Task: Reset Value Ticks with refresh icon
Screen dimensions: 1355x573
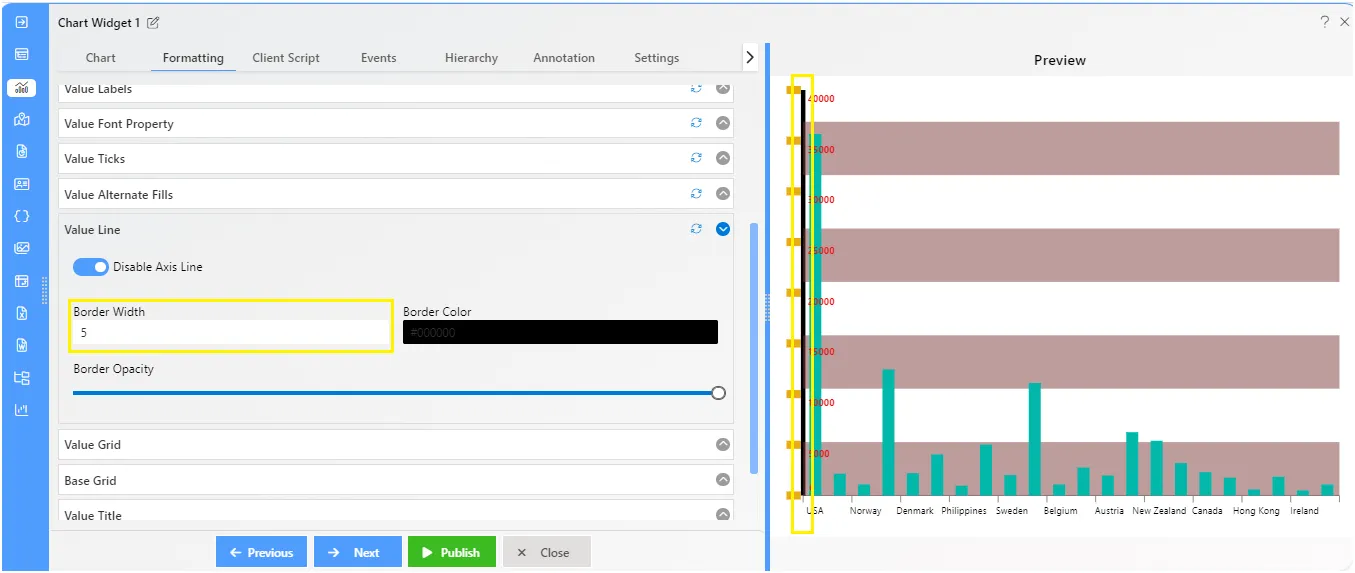Action: pos(696,158)
